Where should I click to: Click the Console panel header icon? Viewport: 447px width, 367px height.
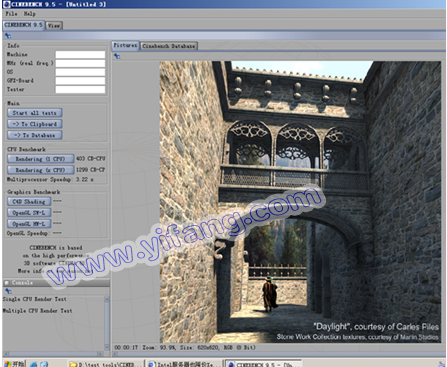tap(6, 283)
